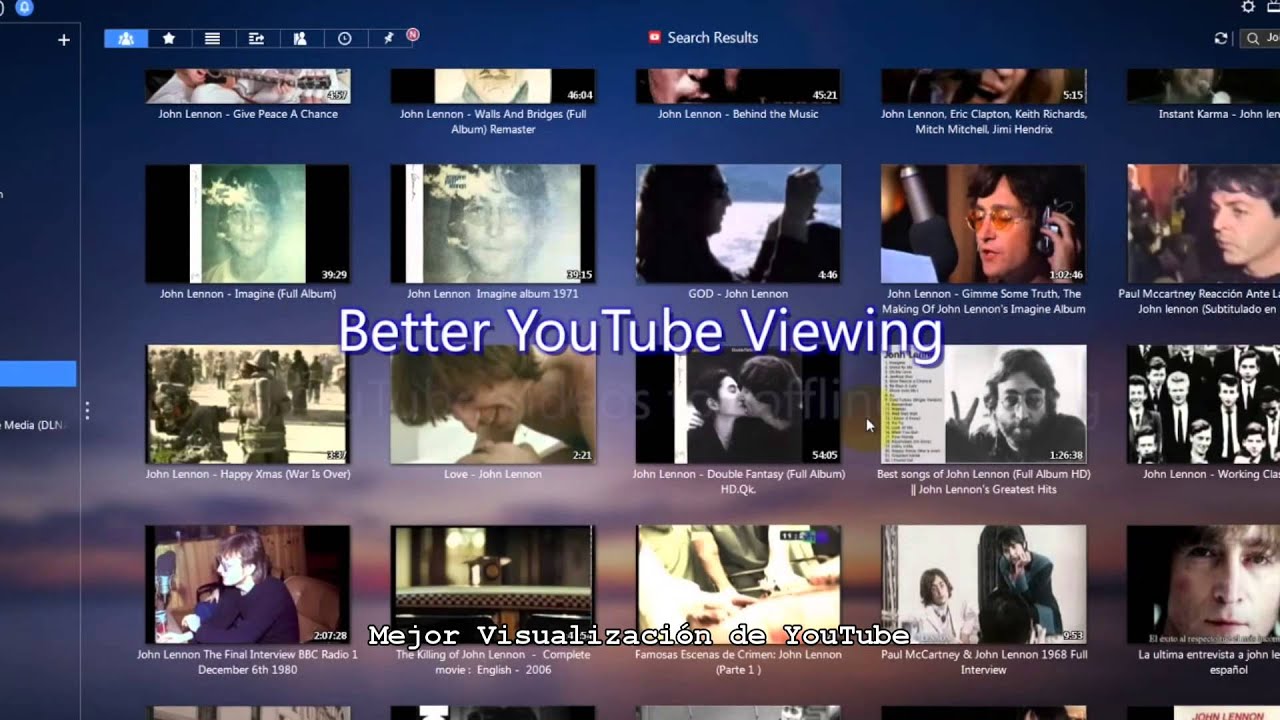Click the refresh icon near search
The image size is (1280, 720).
click(x=1220, y=38)
